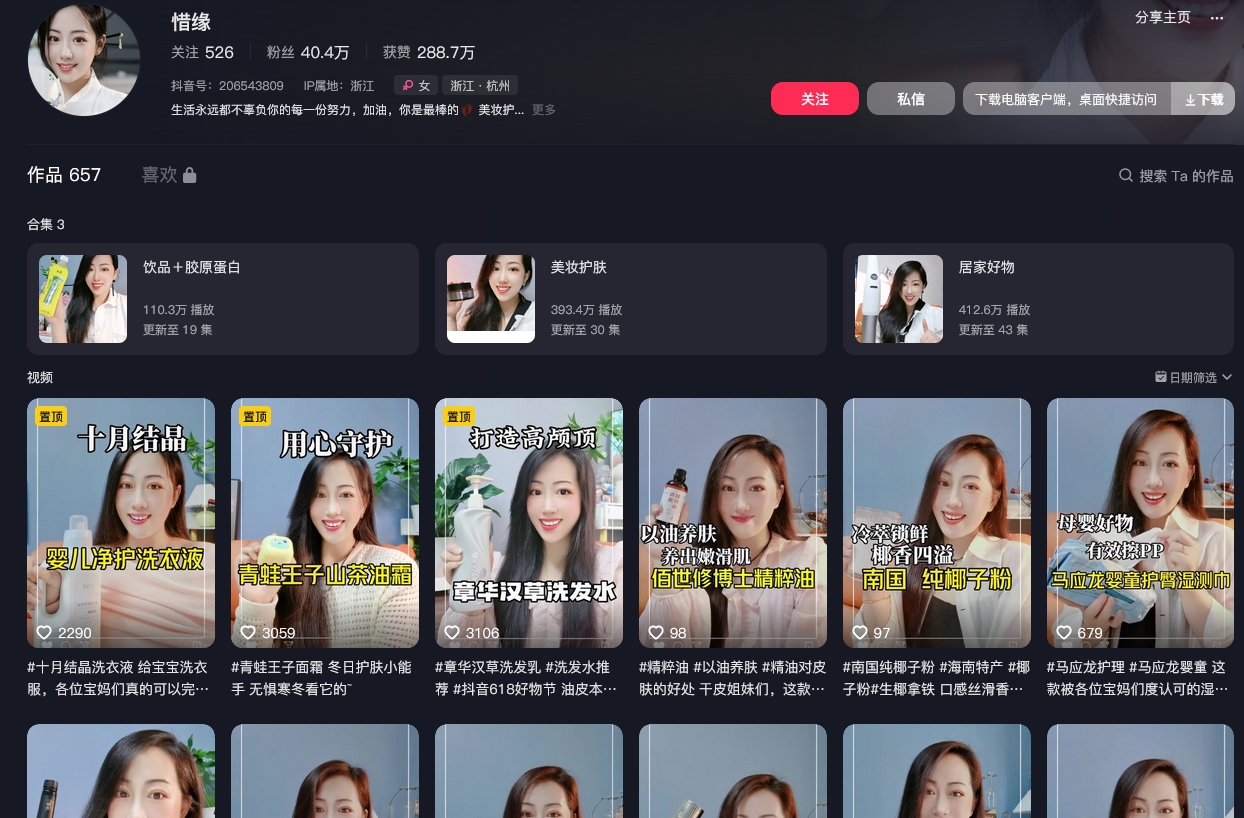Click the caption starting #南国纯椰子粉
Image resolution: width=1244 pixels, height=818 pixels.
pyautogui.click(x=937, y=677)
